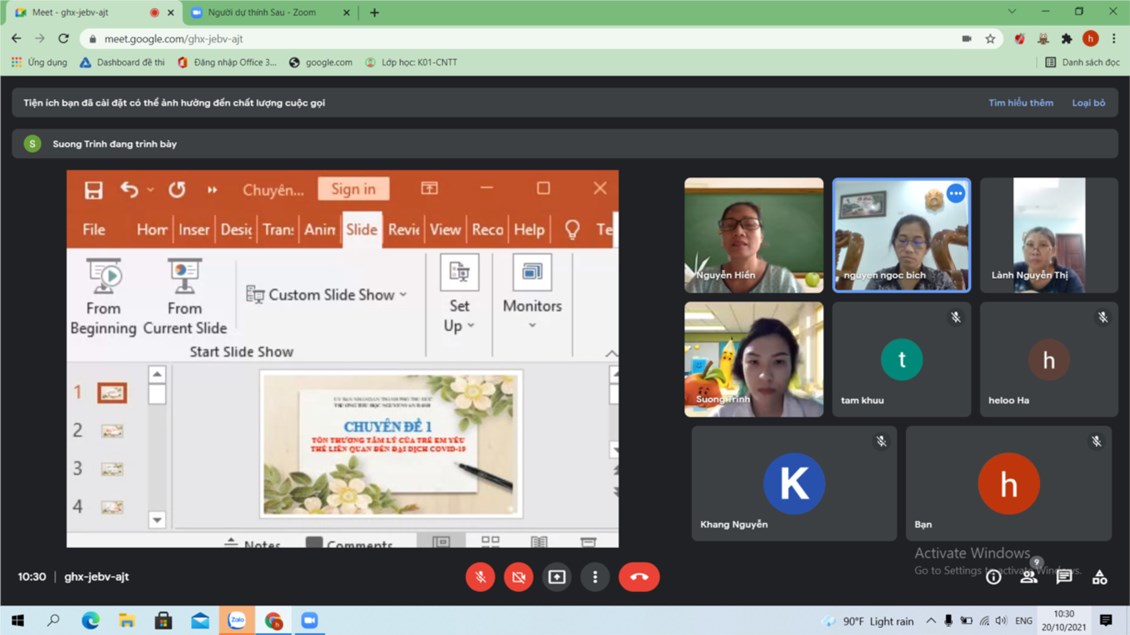Expand the quick access toolbar overflow

[x=212, y=190]
